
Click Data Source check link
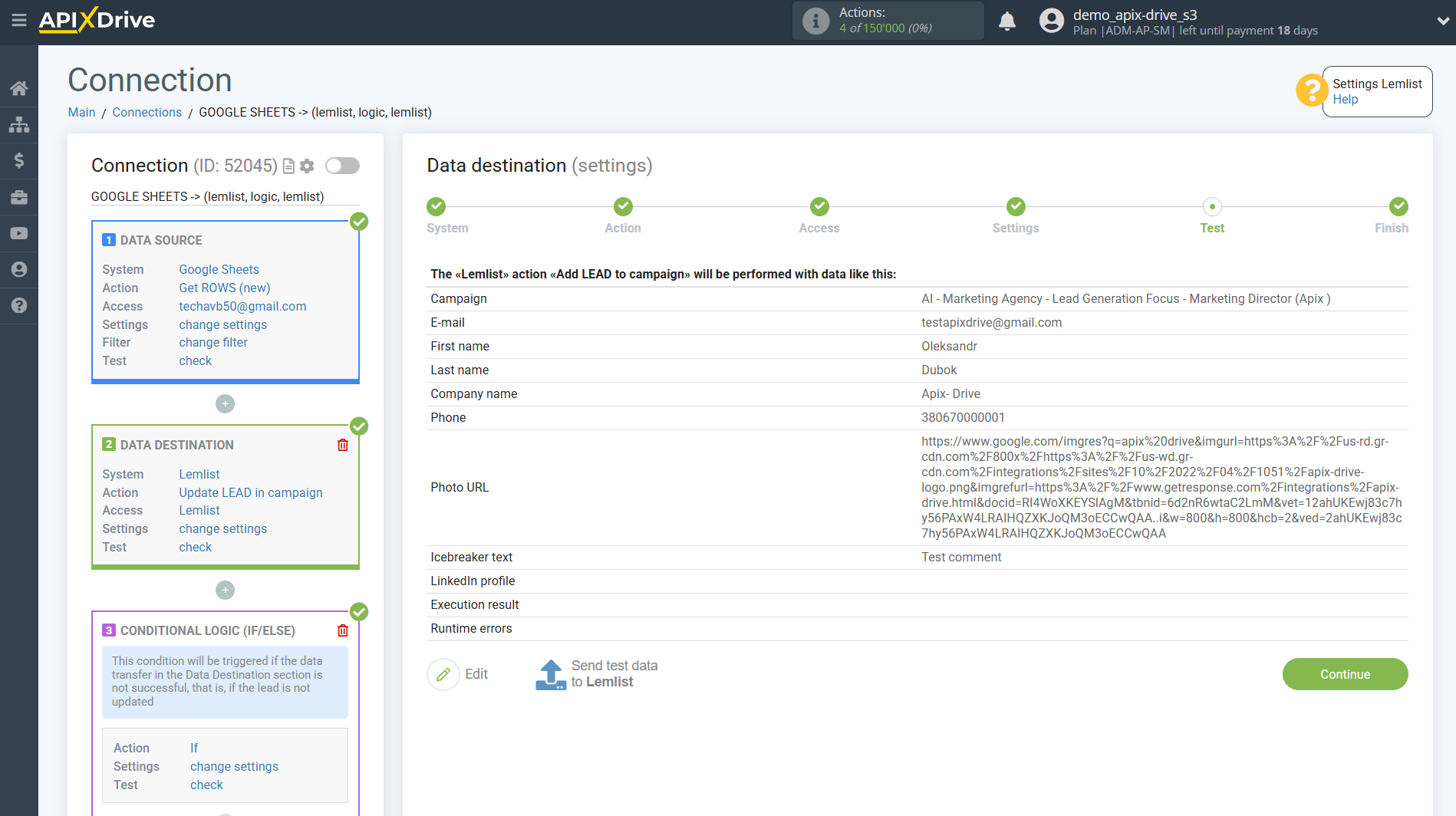(195, 360)
